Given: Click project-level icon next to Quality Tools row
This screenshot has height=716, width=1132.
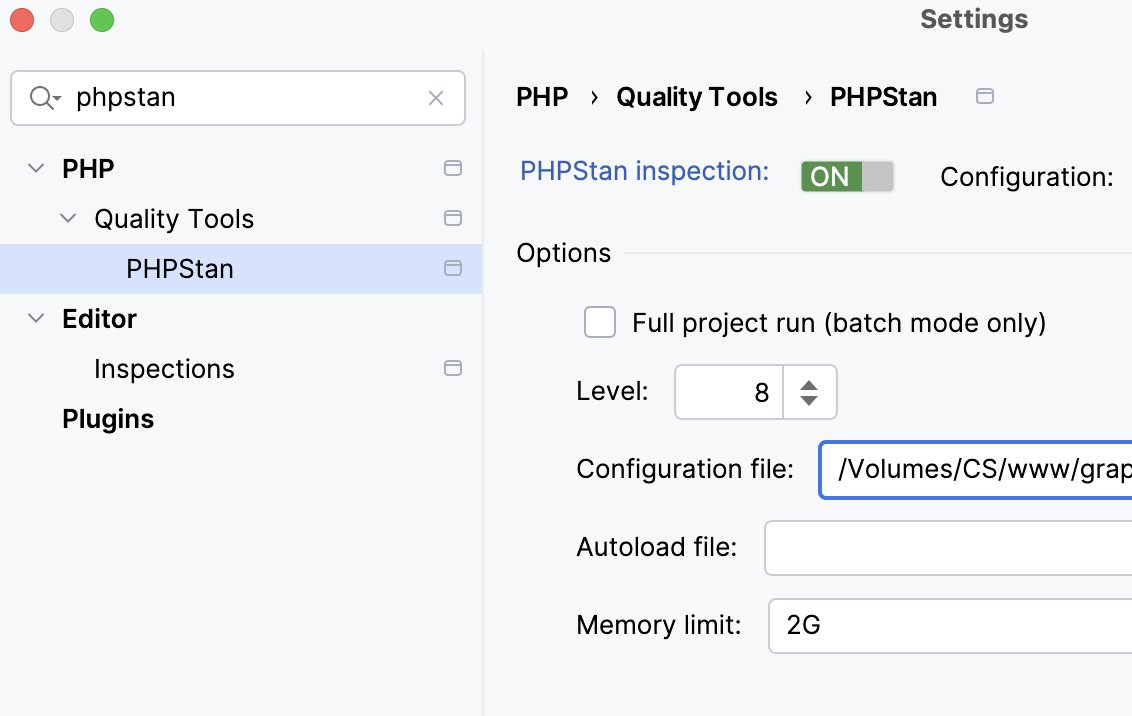Looking at the screenshot, I should [453, 218].
